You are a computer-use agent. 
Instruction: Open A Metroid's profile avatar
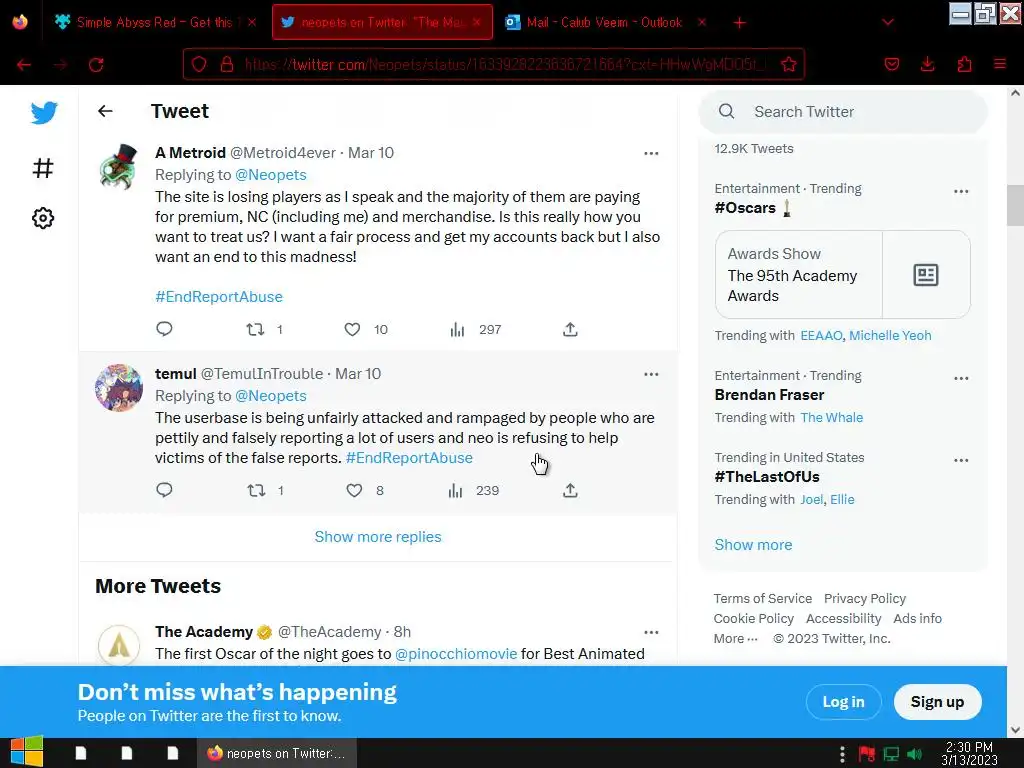coord(118,167)
